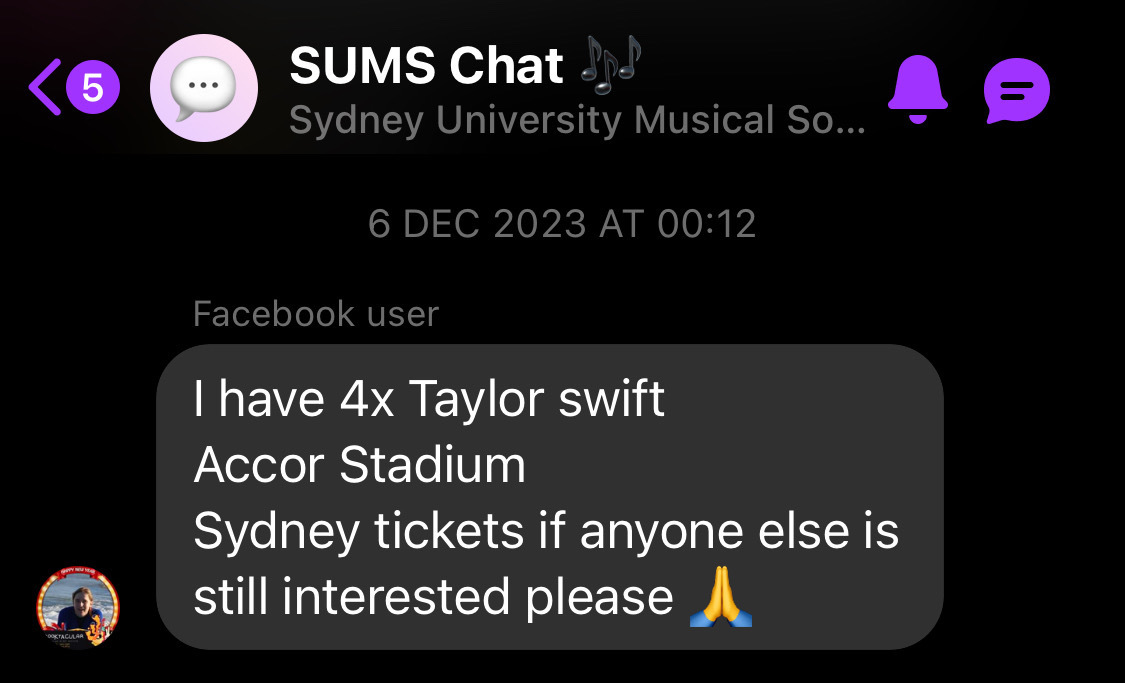The height and width of the screenshot is (683, 1125).
Task: Tap the praying hands emoji in message
Action: [720, 598]
